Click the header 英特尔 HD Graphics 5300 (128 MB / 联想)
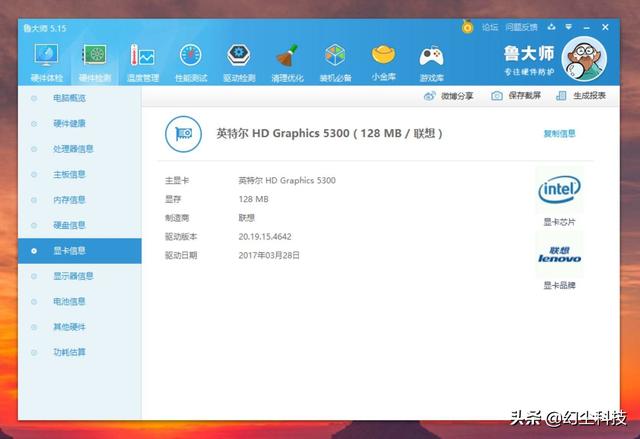Image resolution: width=640 pixels, height=439 pixels. pyautogui.click(x=329, y=133)
